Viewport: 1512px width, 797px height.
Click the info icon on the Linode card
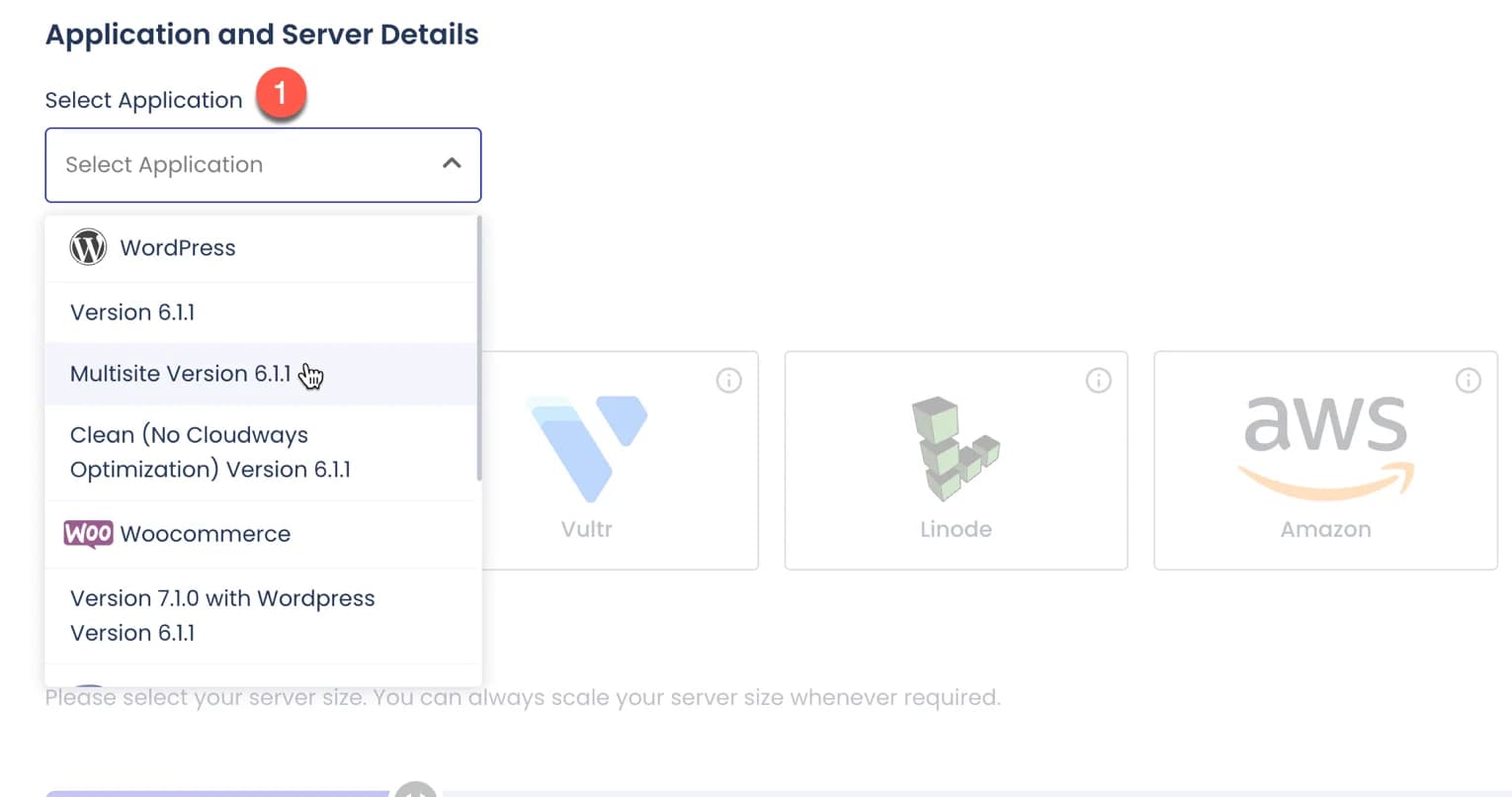pyautogui.click(x=1098, y=380)
